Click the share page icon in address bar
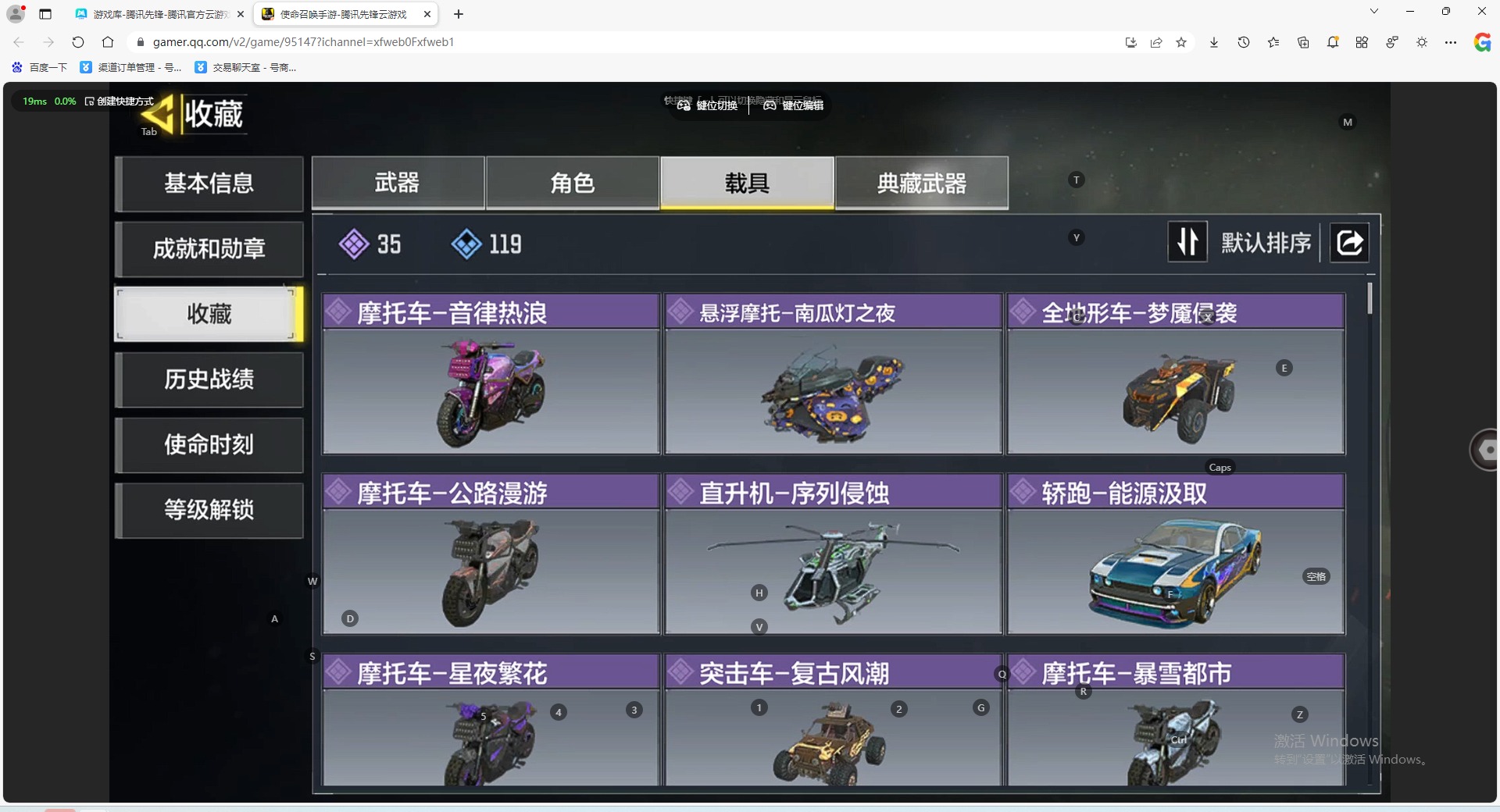Image resolution: width=1500 pixels, height=812 pixels. point(1156,42)
